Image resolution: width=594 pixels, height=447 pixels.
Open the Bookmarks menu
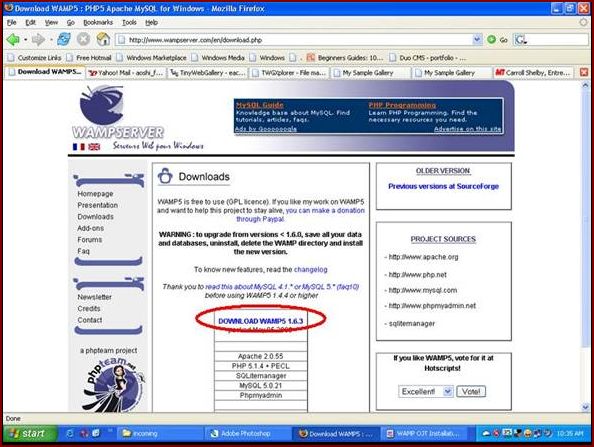(x=98, y=23)
